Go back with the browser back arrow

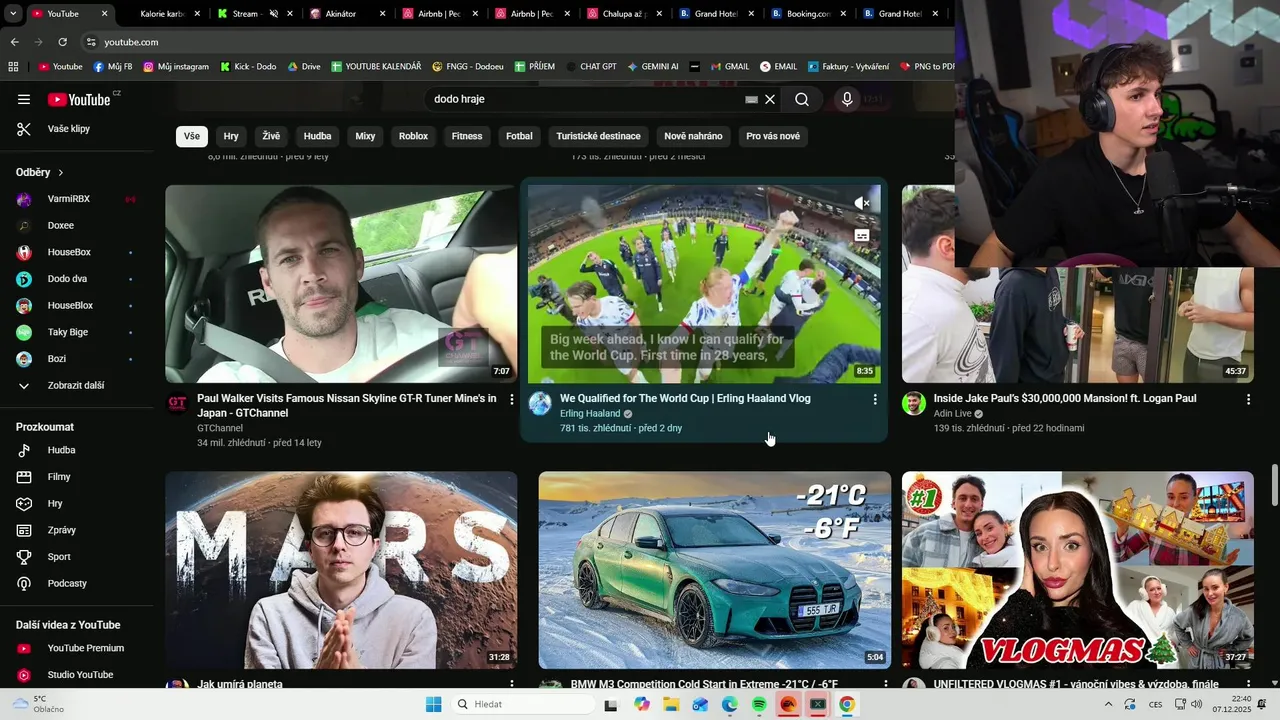point(14,42)
